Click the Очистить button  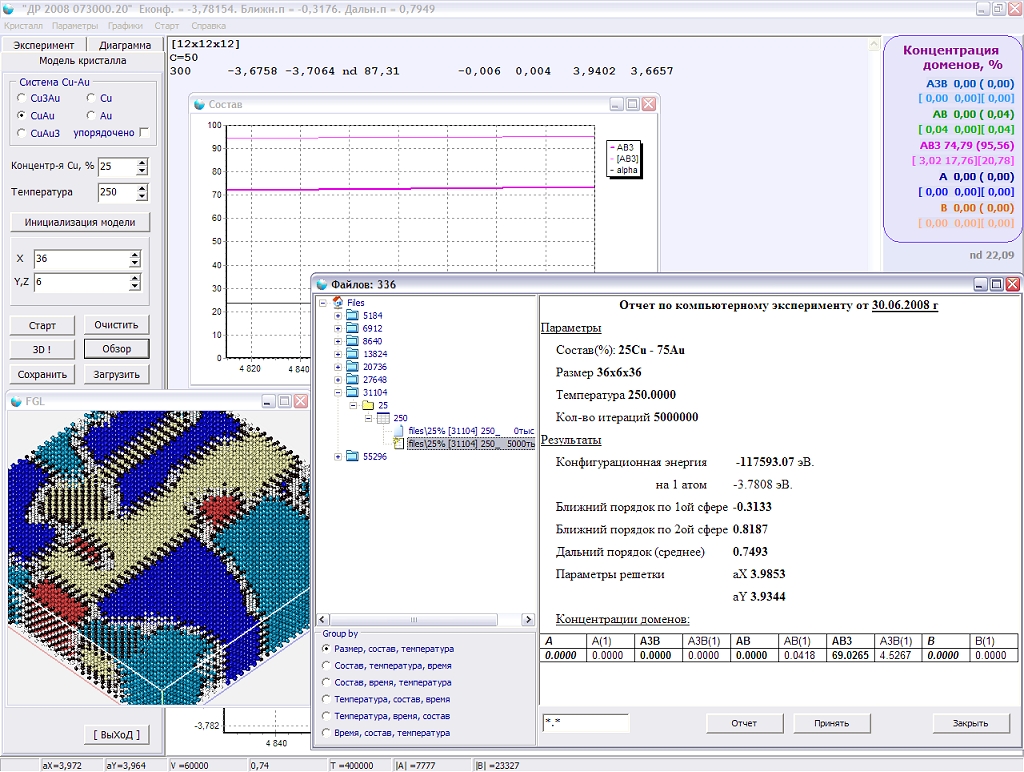point(116,325)
